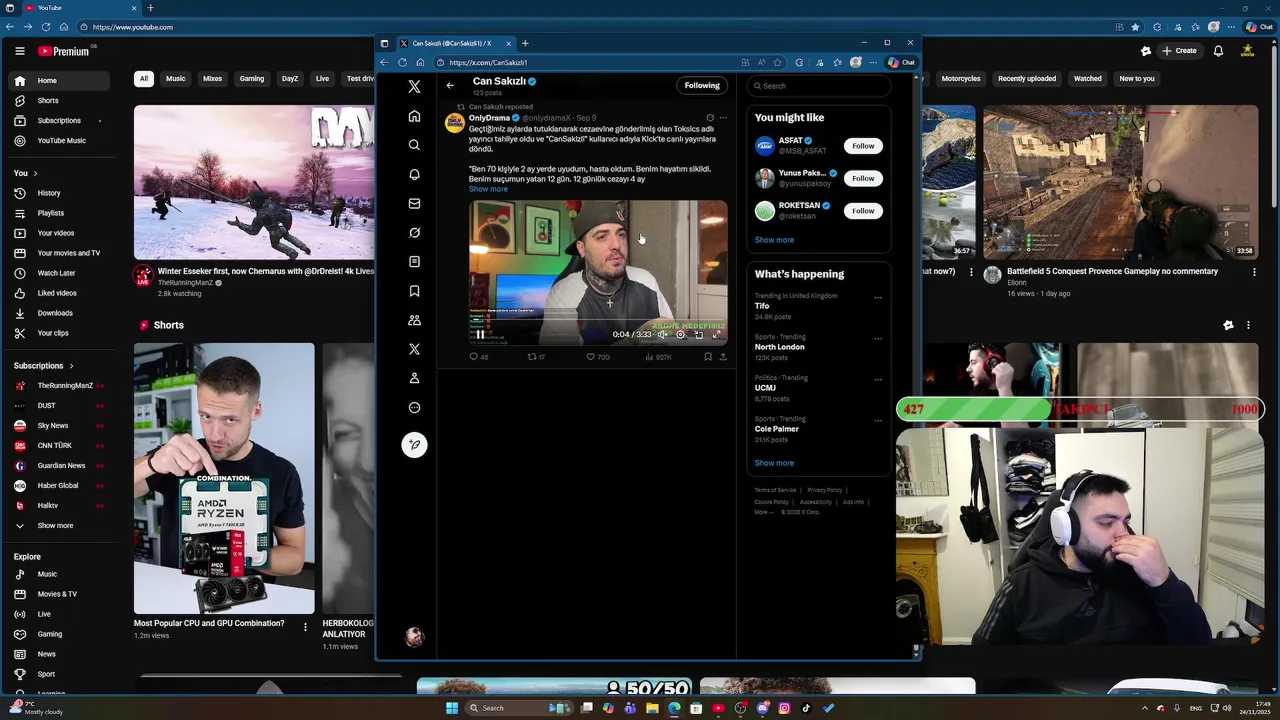Reply to the OnlyDrama post

[474, 356]
